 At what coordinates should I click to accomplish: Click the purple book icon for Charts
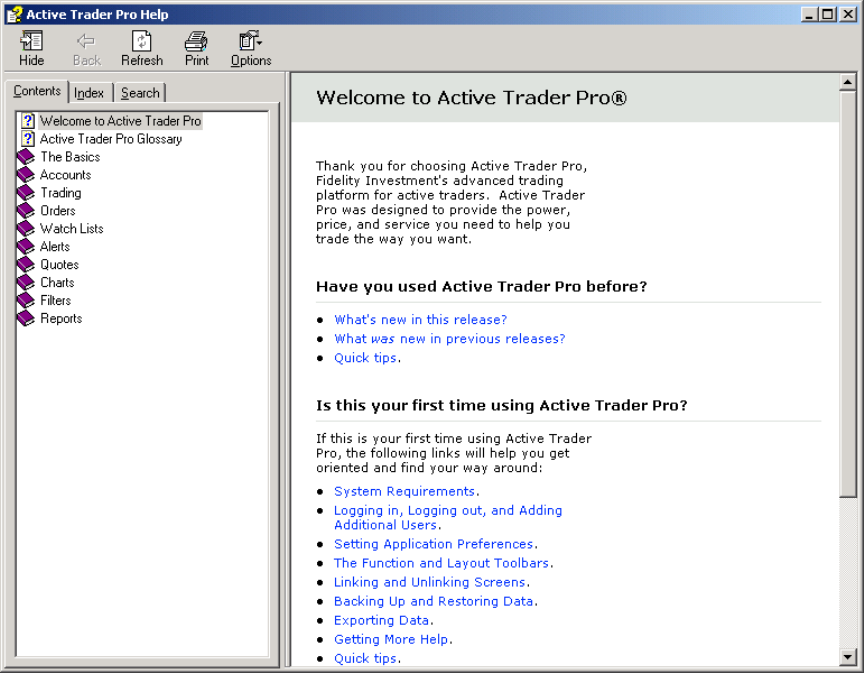click(x=26, y=283)
